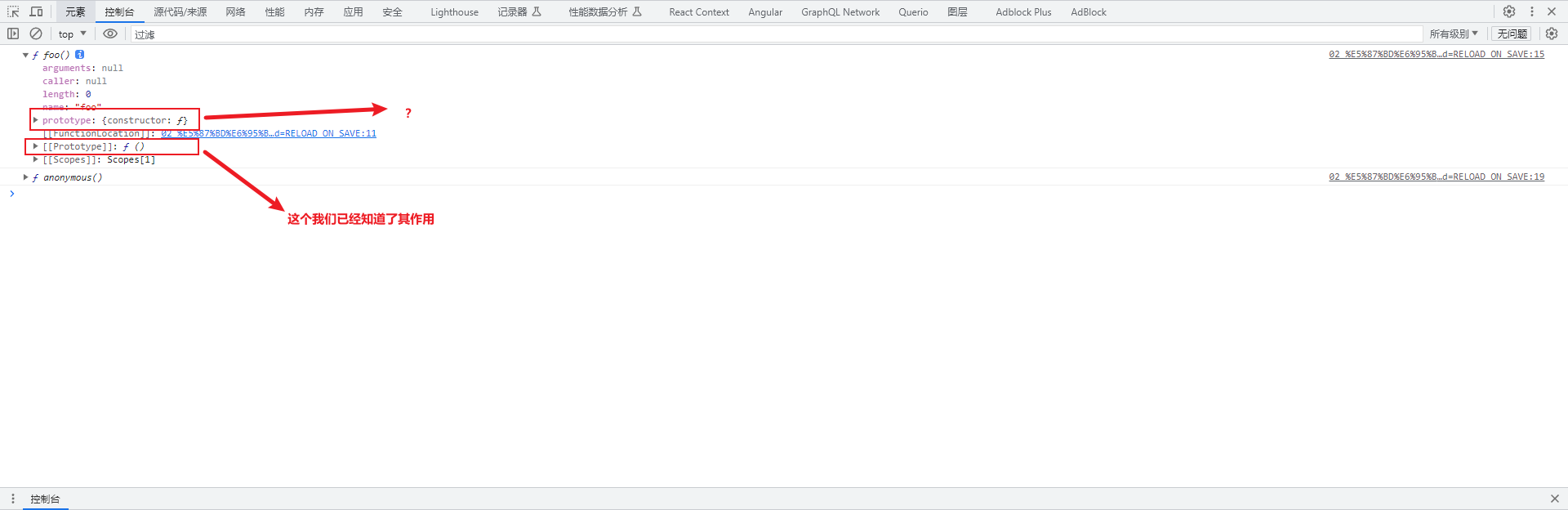Image resolution: width=1568 pixels, height=510 pixels.
Task: Open console settings gear icon
Action: click(x=1552, y=34)
